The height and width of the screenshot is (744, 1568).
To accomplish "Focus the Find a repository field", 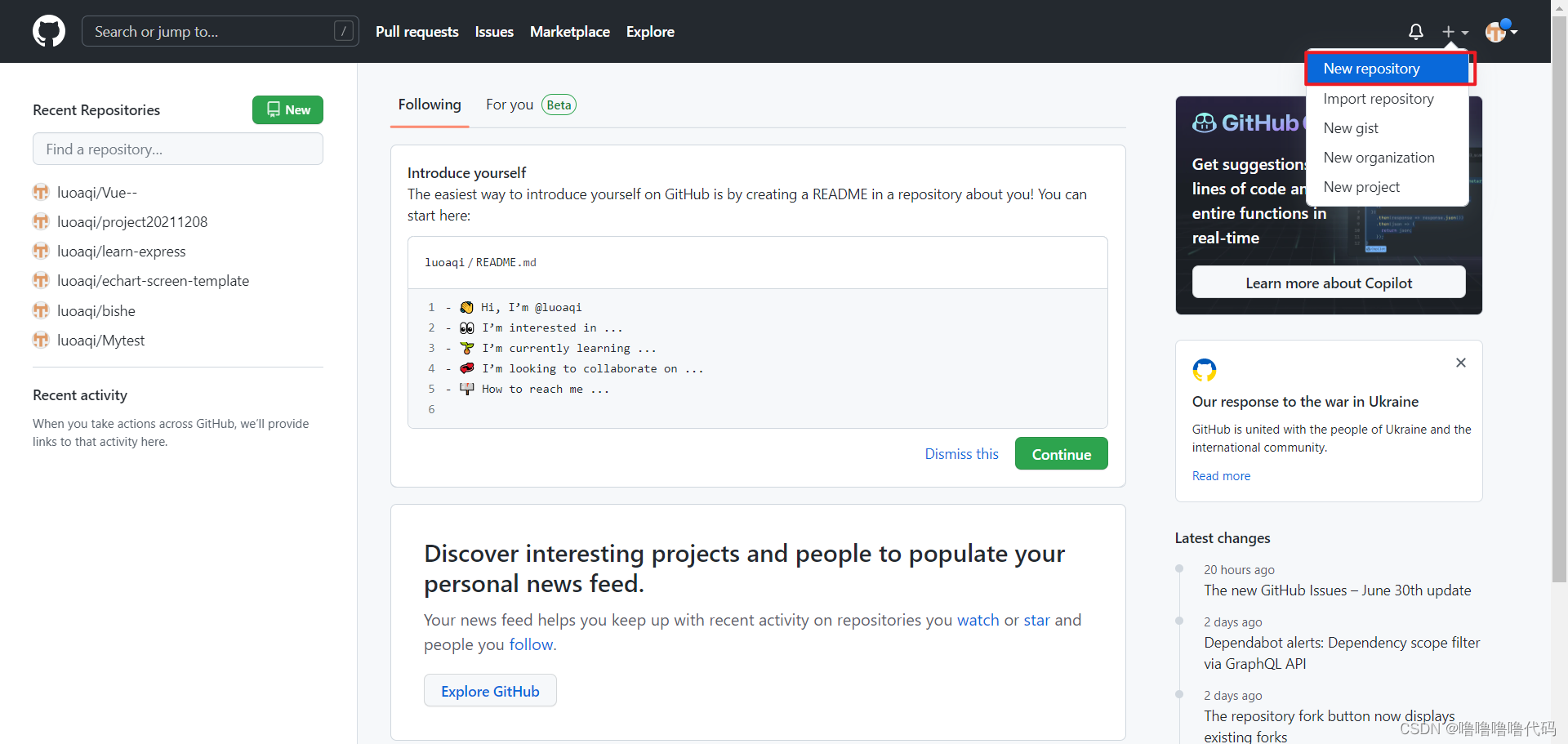I will point(178,149).
